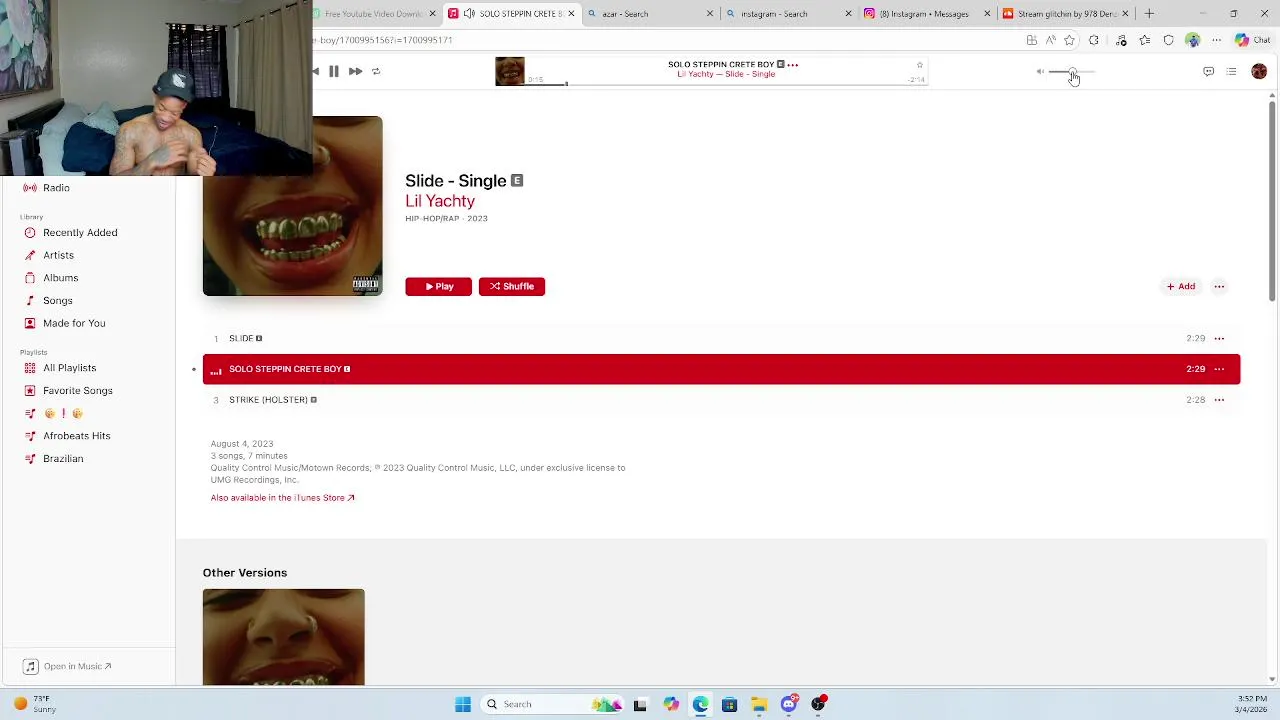
Task: Open more options for SOLO STEPPIN CRETE BOY row
Action: coord(1219,369)
